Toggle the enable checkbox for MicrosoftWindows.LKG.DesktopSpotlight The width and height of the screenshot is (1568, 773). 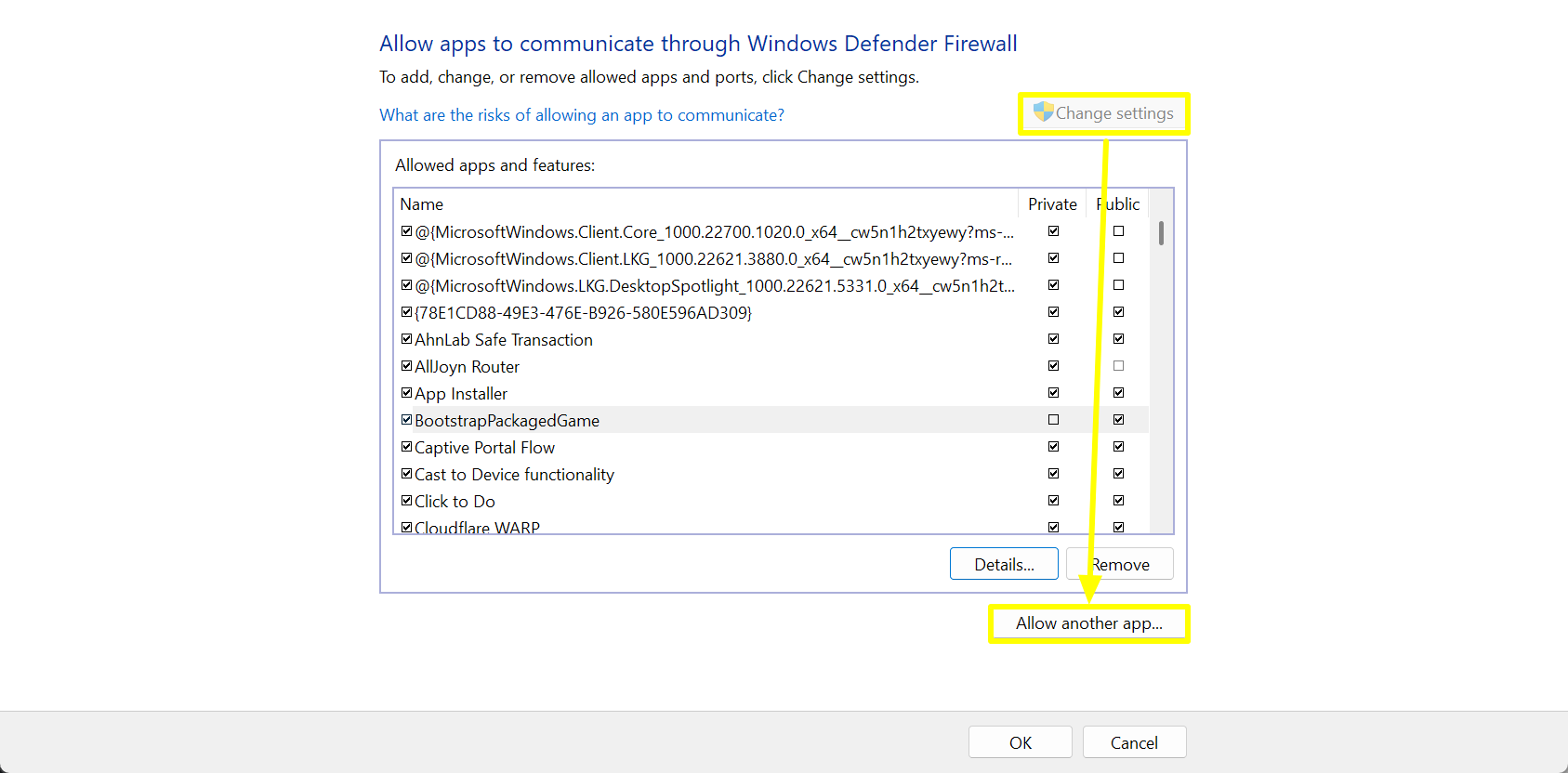pyautogui.click(x=406, y=285)
